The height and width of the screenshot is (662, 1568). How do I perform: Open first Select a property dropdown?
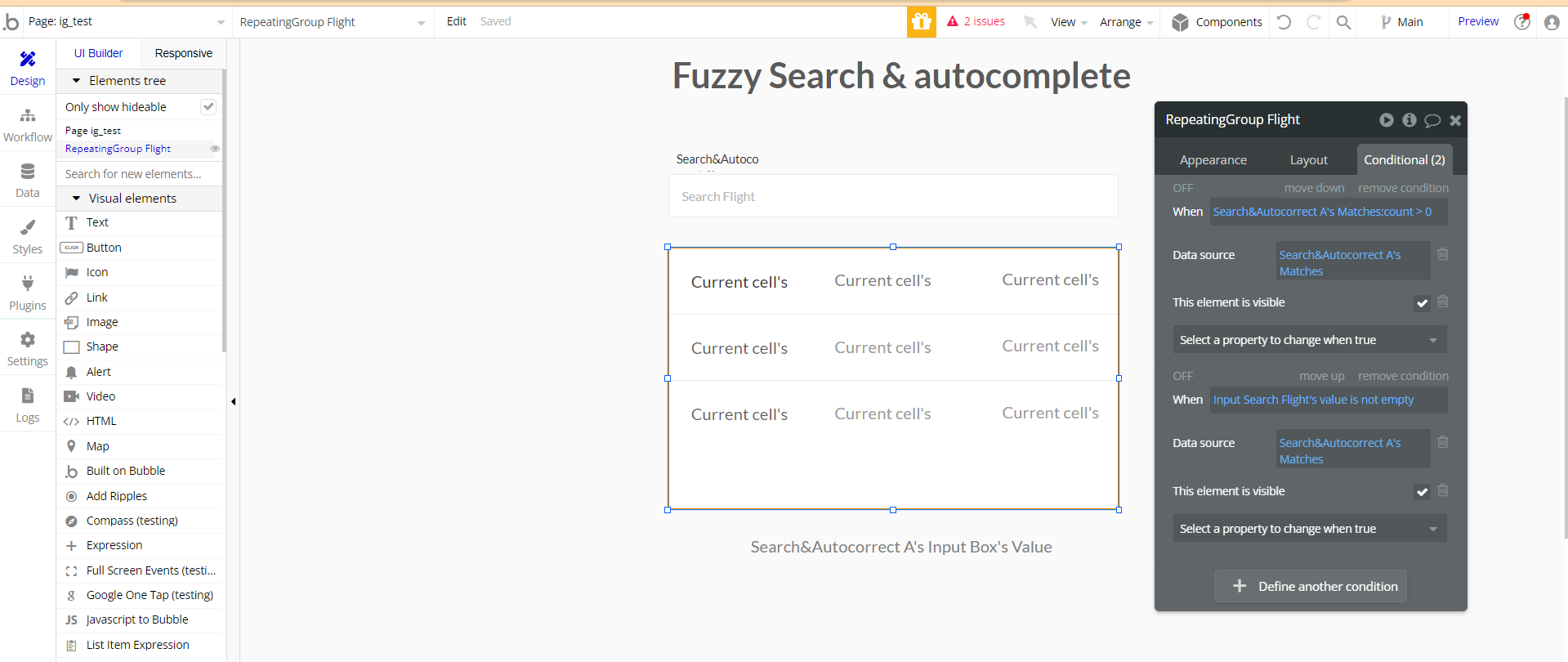coord(1310,340)
